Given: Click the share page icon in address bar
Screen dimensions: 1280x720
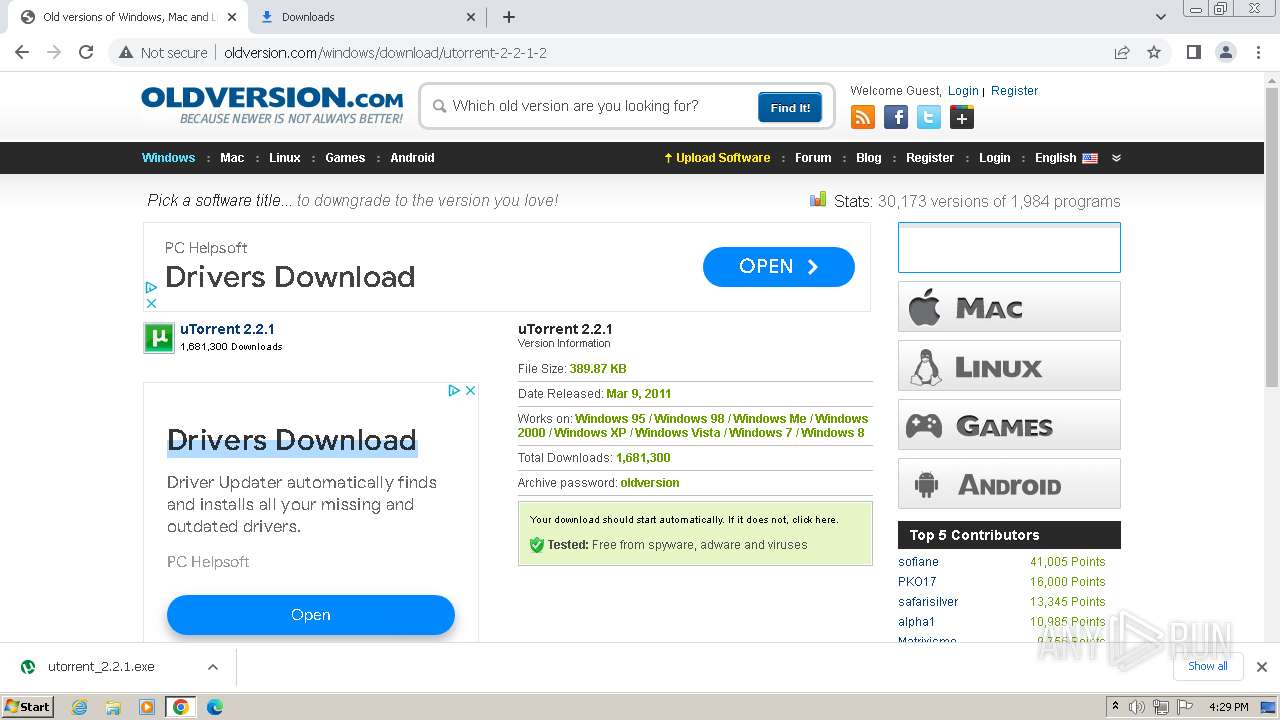Looking at the screenshot, I should (x=1122, y=53).
